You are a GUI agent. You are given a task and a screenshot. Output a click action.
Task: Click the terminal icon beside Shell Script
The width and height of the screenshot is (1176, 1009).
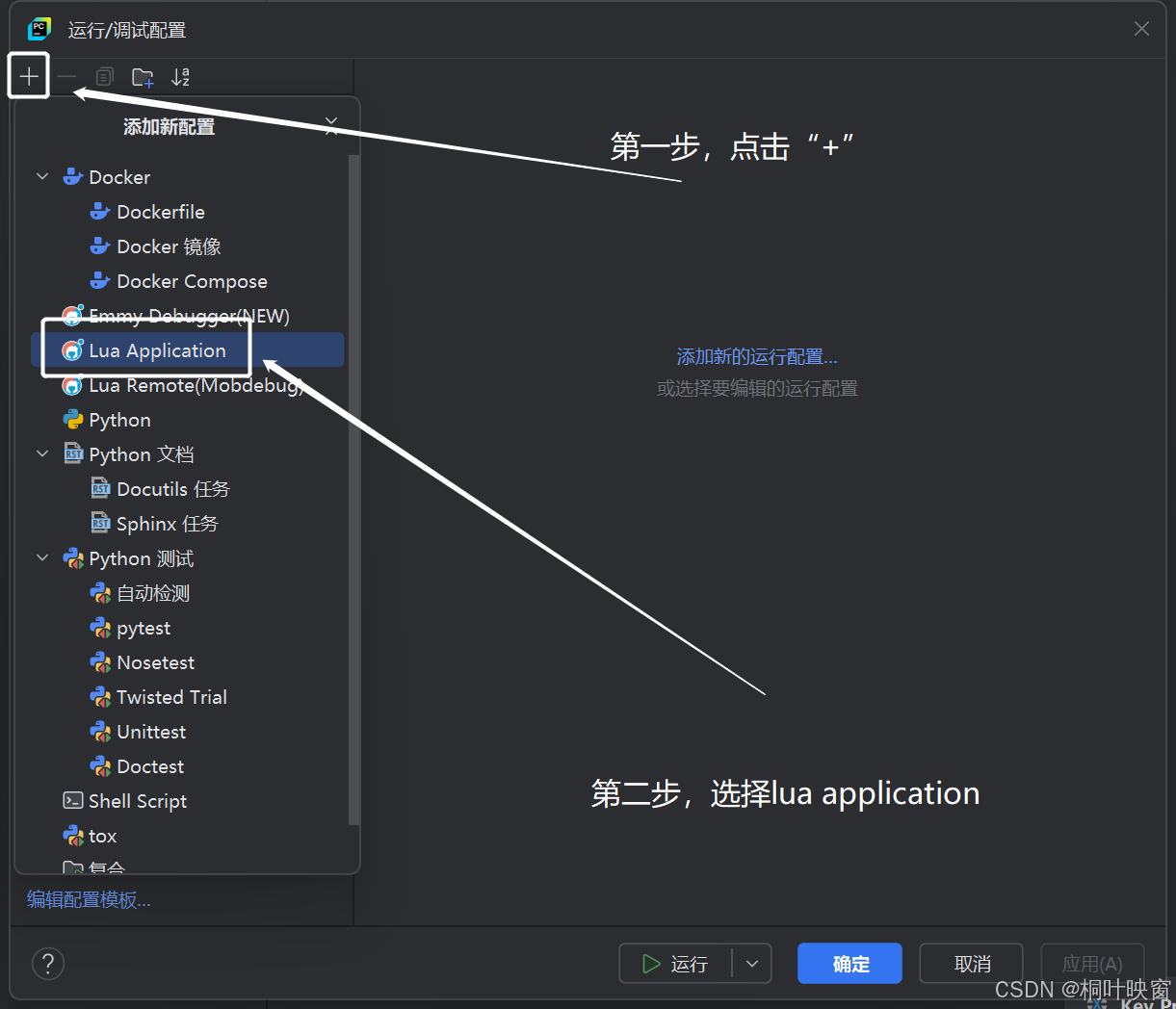pos(73,801)
